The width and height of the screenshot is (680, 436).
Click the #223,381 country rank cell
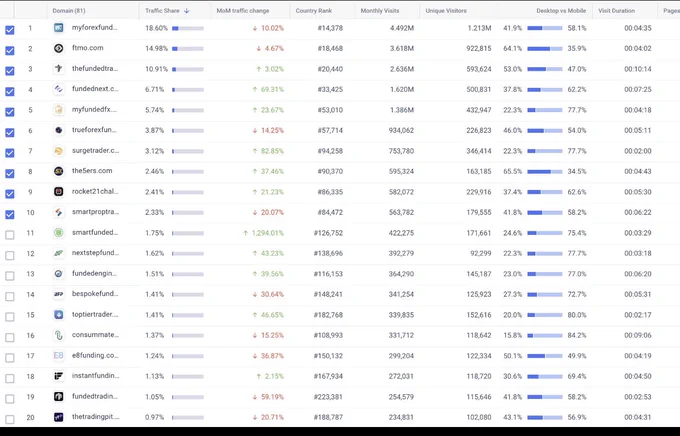(x=328, y=397)
